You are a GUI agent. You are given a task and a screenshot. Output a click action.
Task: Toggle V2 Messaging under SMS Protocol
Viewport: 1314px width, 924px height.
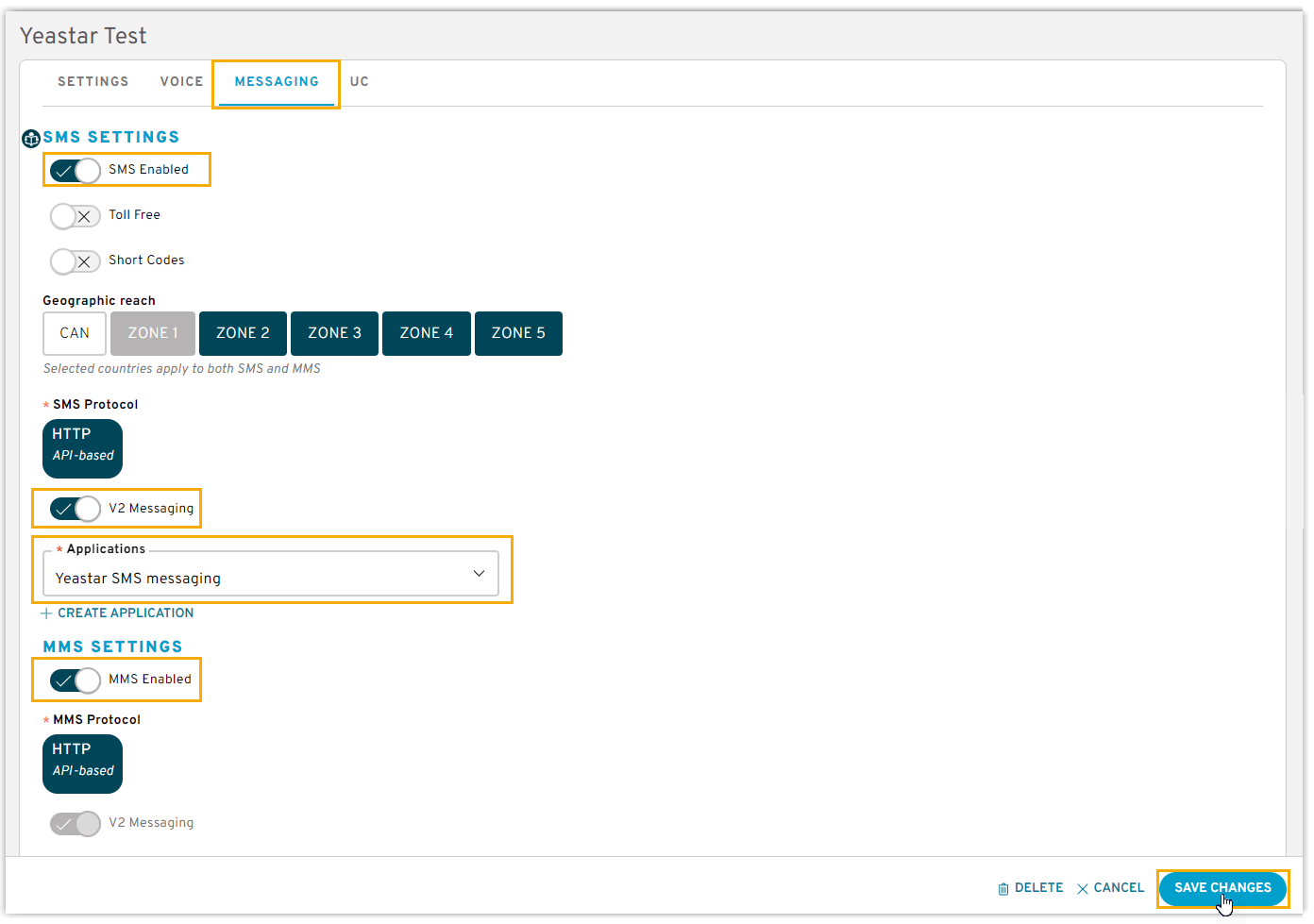[76, 510]
